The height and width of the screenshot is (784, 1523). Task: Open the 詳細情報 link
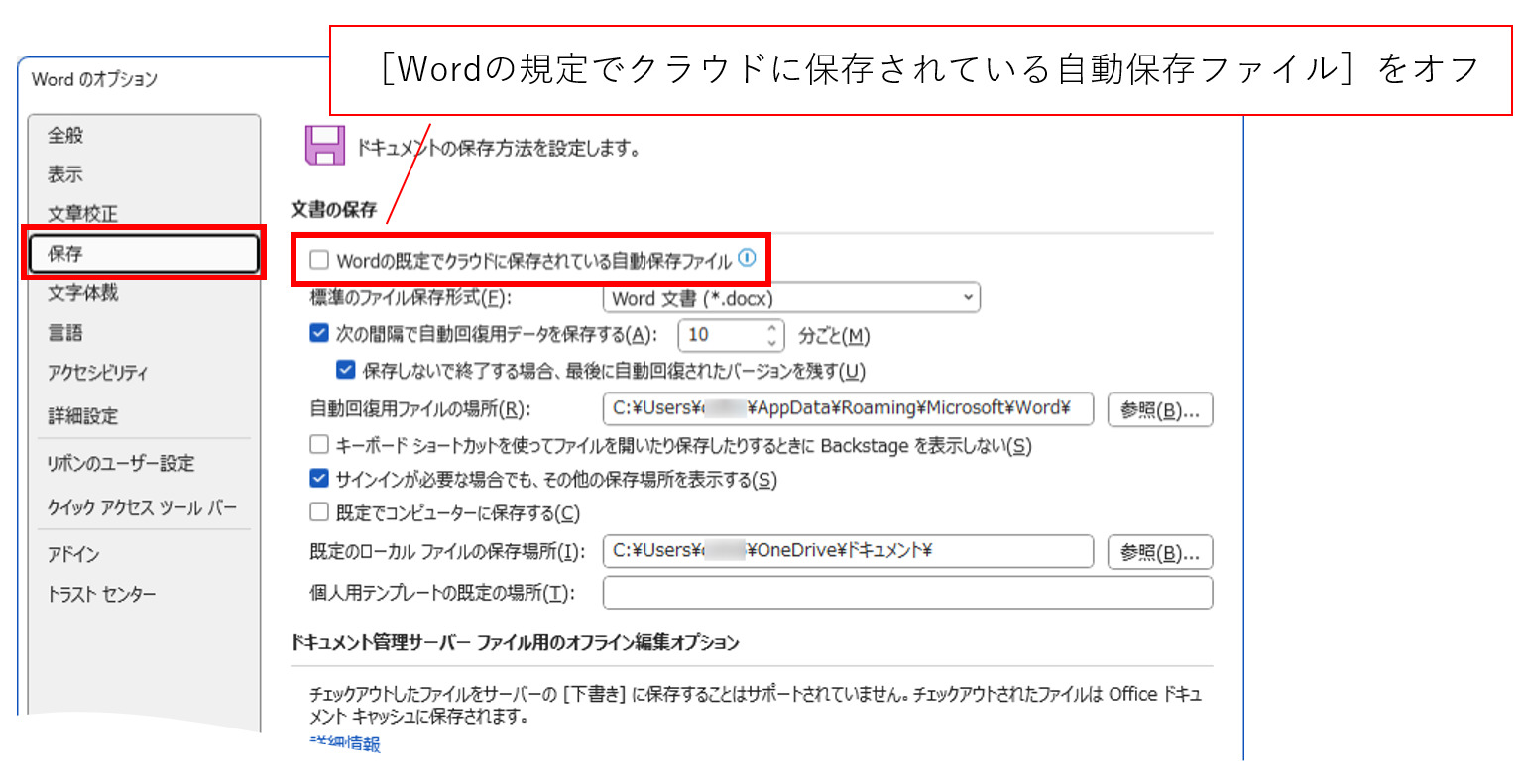point(345,743)
